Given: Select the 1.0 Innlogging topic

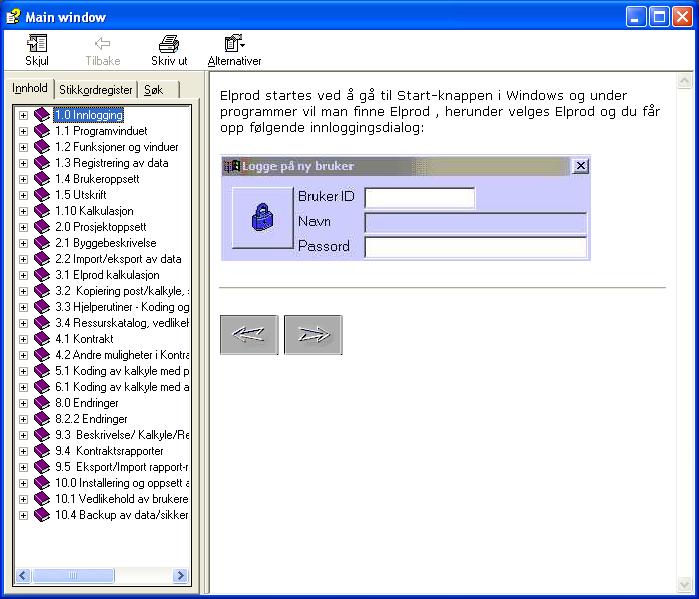Looking at the screenshot, I should point(89,115).
